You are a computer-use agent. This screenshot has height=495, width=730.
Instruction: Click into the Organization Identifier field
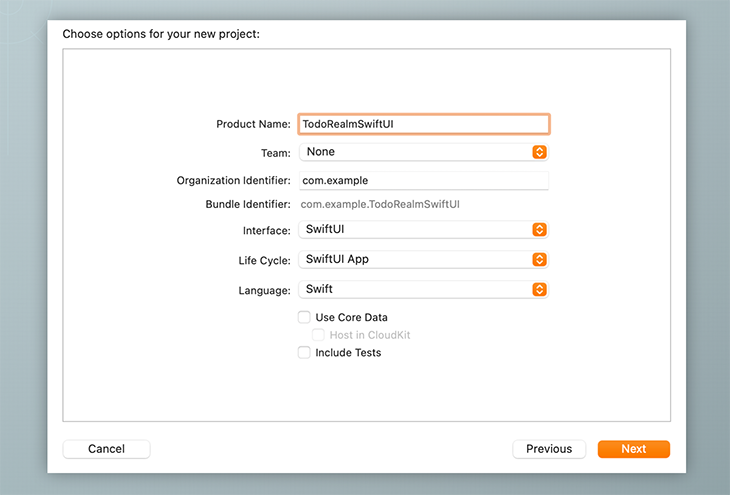[423, 181]
